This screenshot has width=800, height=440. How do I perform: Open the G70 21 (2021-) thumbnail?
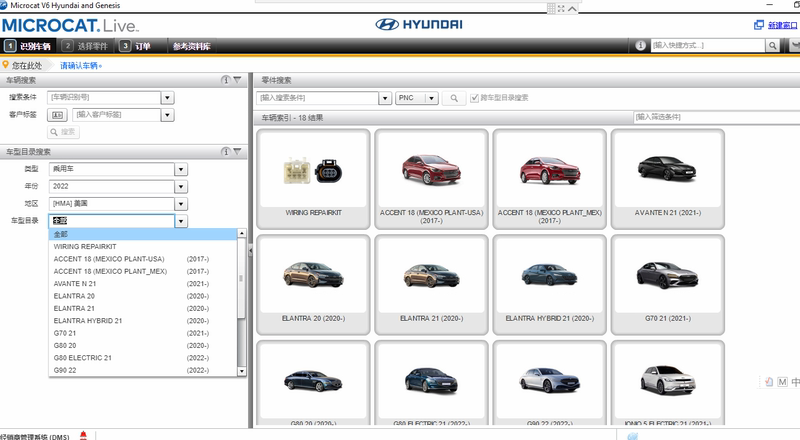[x=667, y=285]
